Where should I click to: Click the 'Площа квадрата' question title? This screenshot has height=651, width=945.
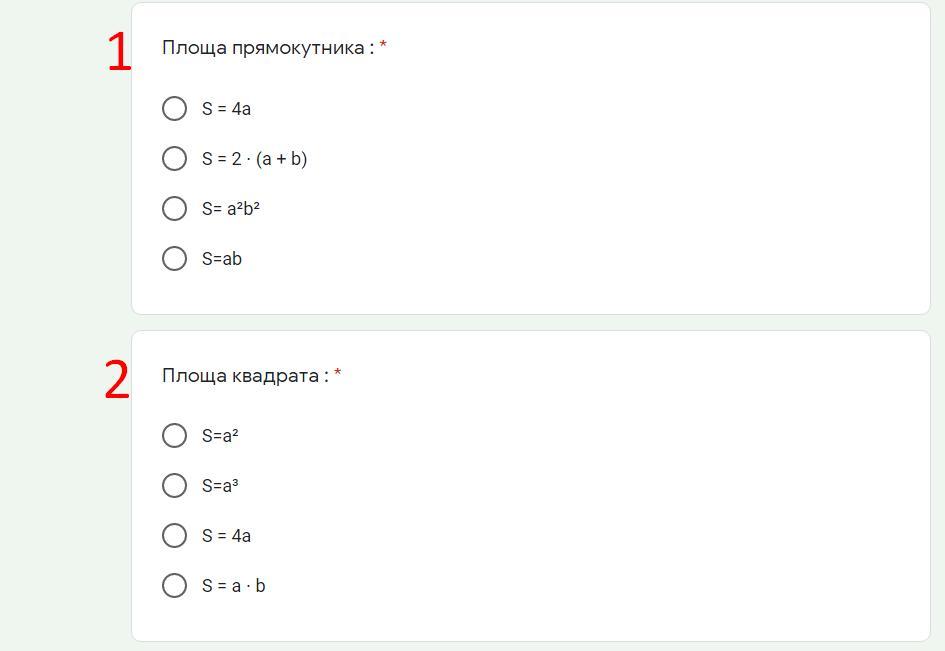point(244,376)
